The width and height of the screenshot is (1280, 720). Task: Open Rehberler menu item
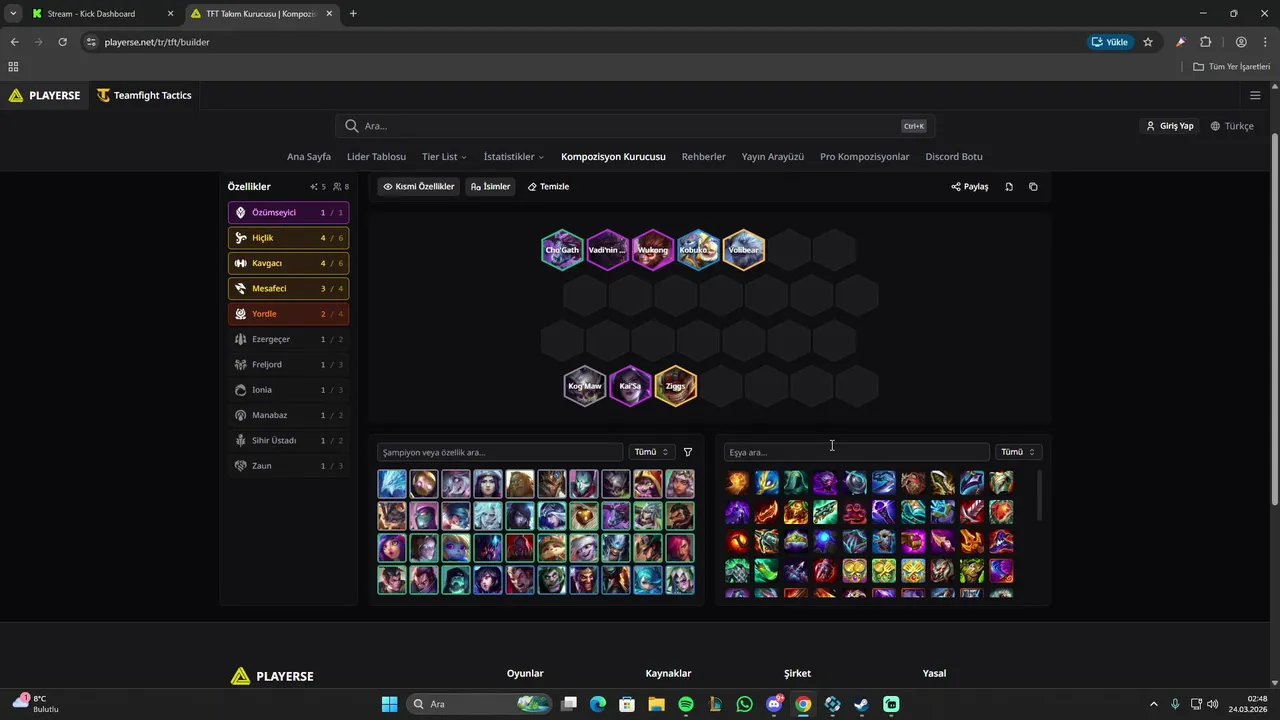click(x=704, y=157)
